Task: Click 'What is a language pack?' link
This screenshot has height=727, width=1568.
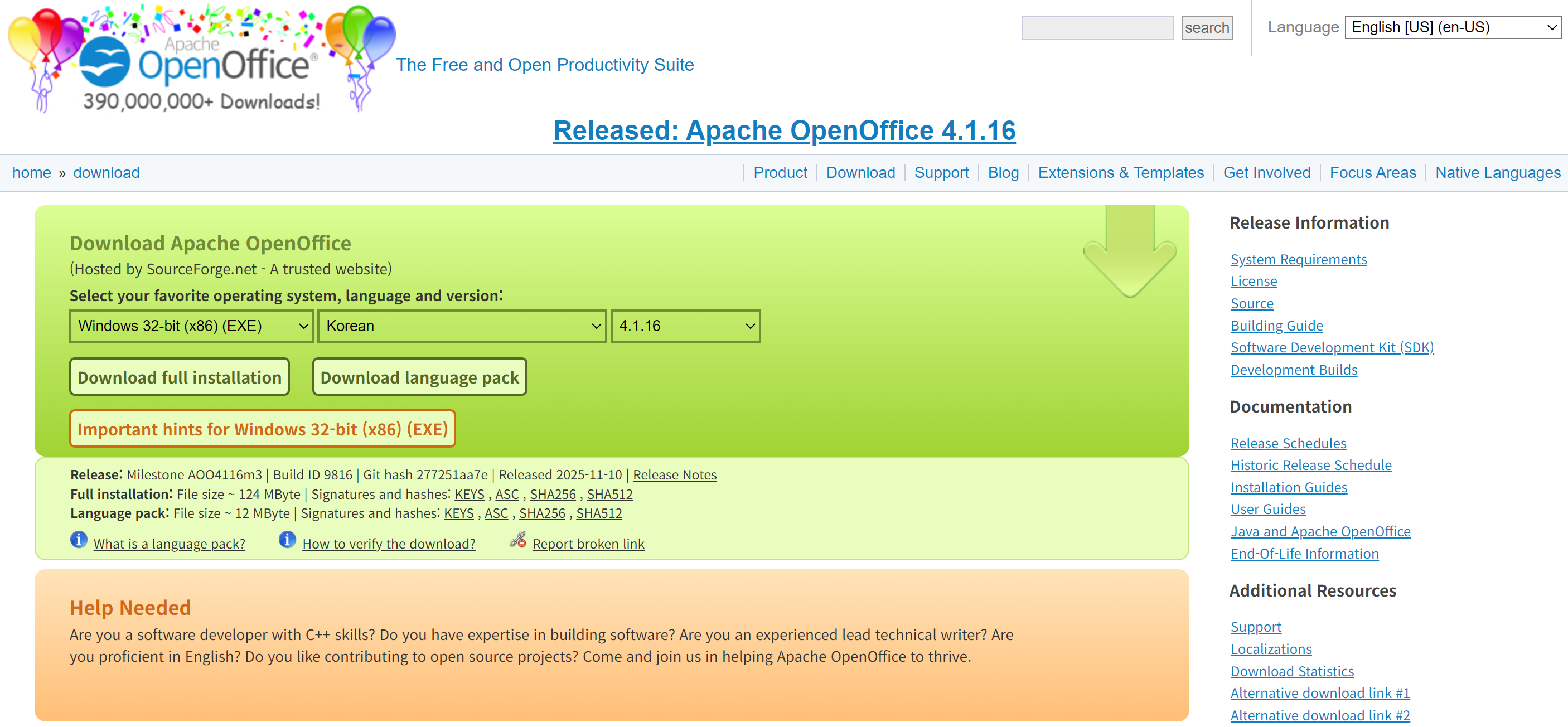Action: [x=169, y=544]
